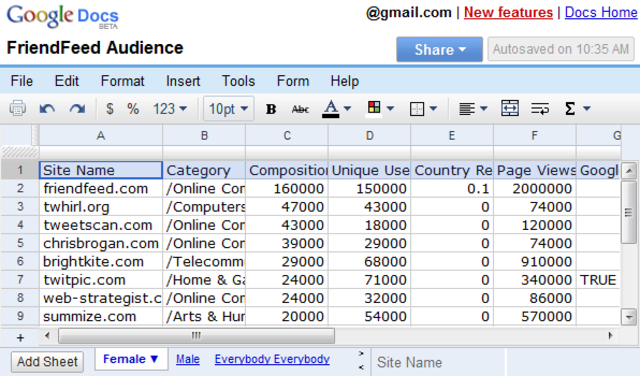Click the sheet tabs scroll left arrow

pos(361,367)
